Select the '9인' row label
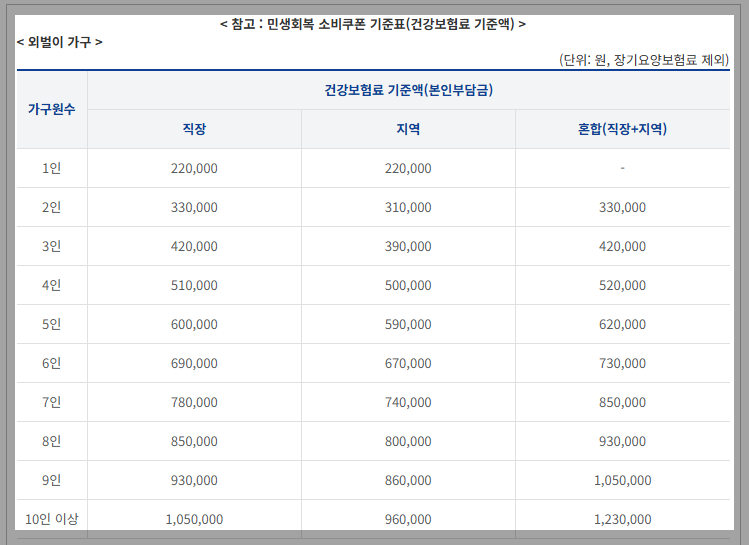 52,481
